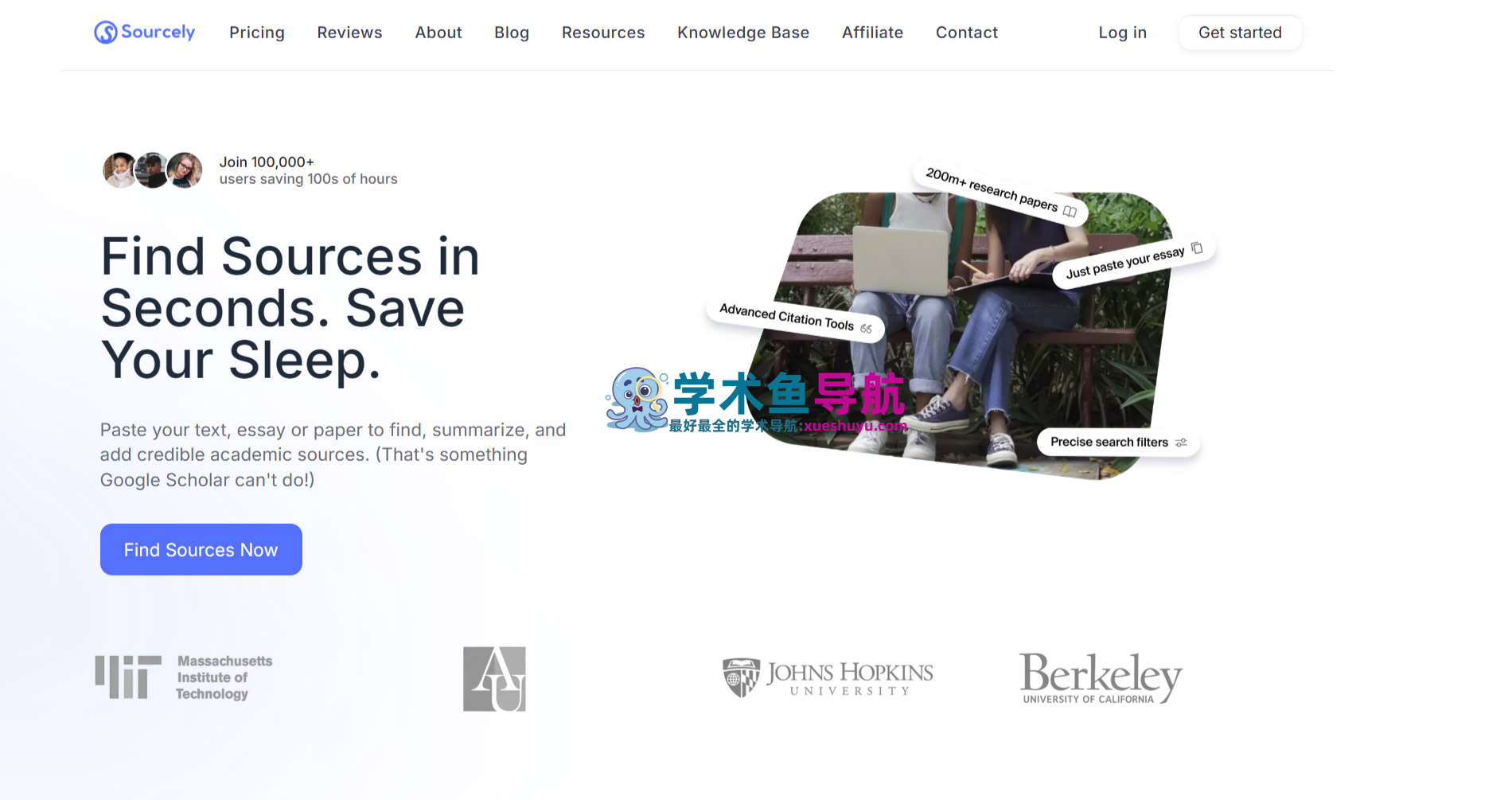The width and height of the screenshot is (1512, 800).
Task: Click the Get started button
Action: [x=1240, y=33]
